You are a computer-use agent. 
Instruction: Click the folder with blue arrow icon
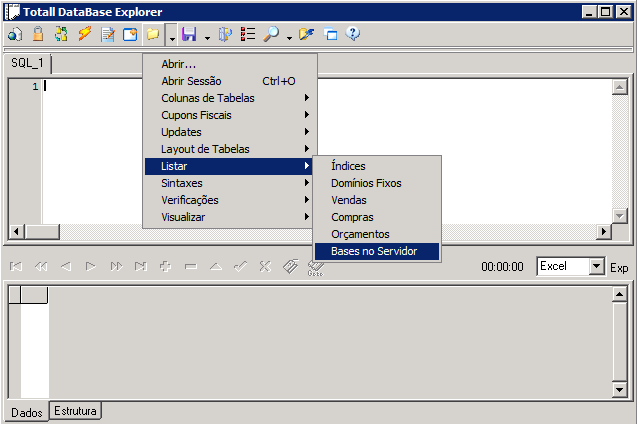(x=307, y=34)
